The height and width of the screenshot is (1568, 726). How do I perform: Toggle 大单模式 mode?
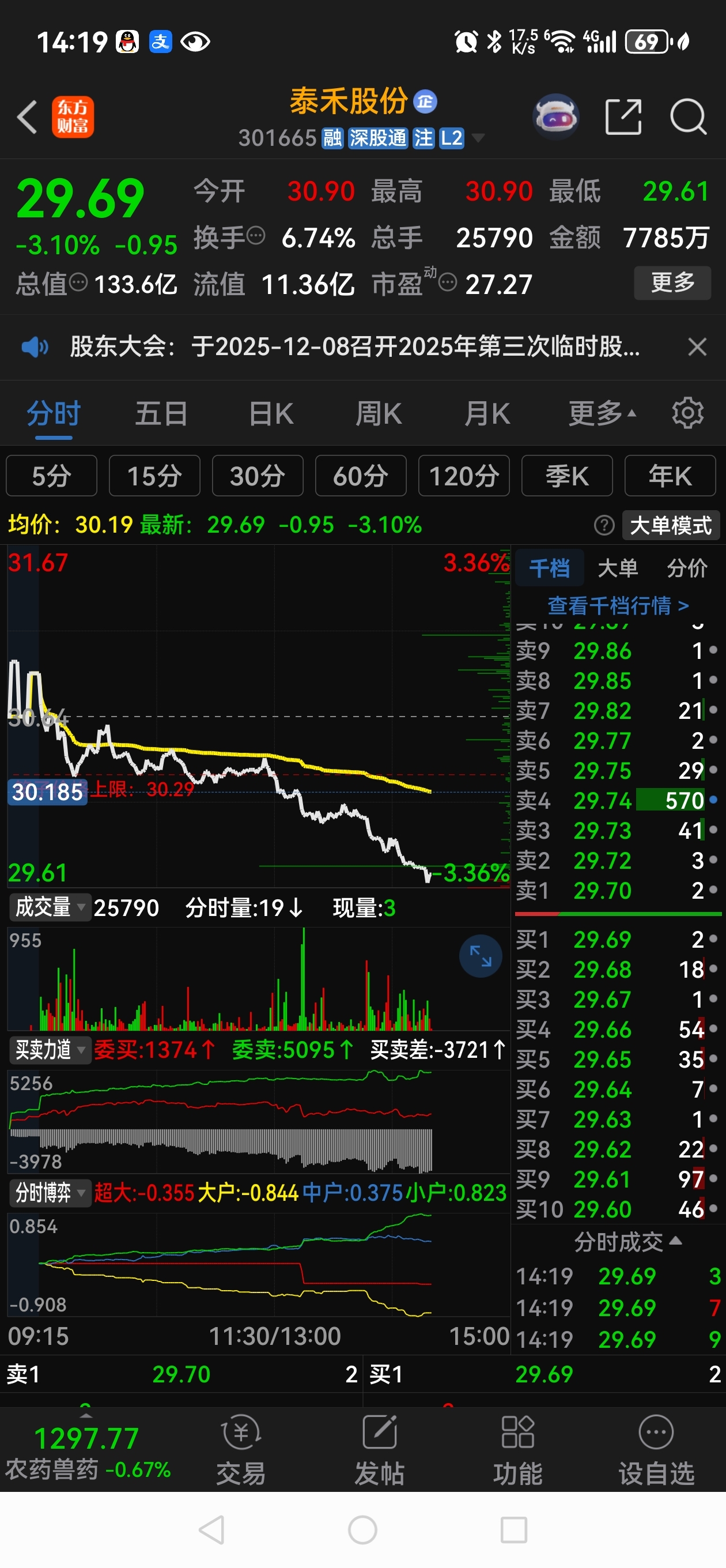(671, 525)
